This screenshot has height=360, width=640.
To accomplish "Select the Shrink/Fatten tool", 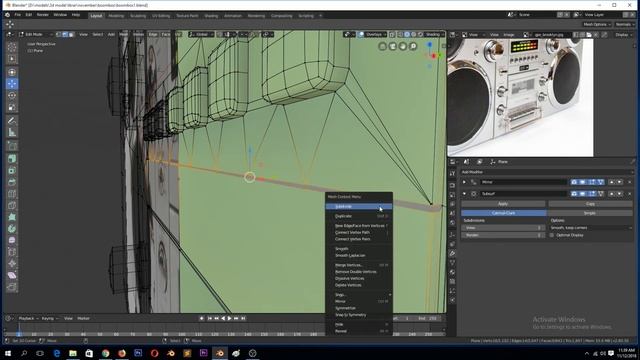I will click(12, 264).
